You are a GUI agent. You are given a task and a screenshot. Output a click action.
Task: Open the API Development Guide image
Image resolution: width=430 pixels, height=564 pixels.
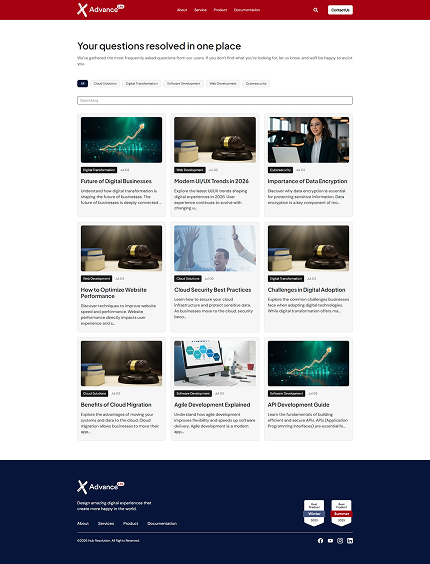pos(308,364)
